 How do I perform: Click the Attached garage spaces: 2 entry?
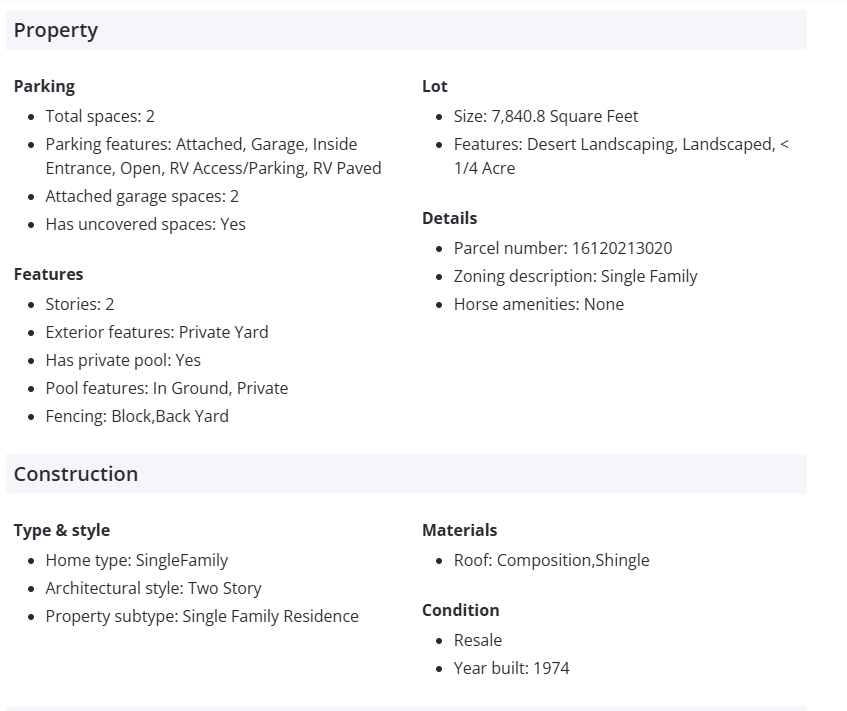tap(142, 196)
